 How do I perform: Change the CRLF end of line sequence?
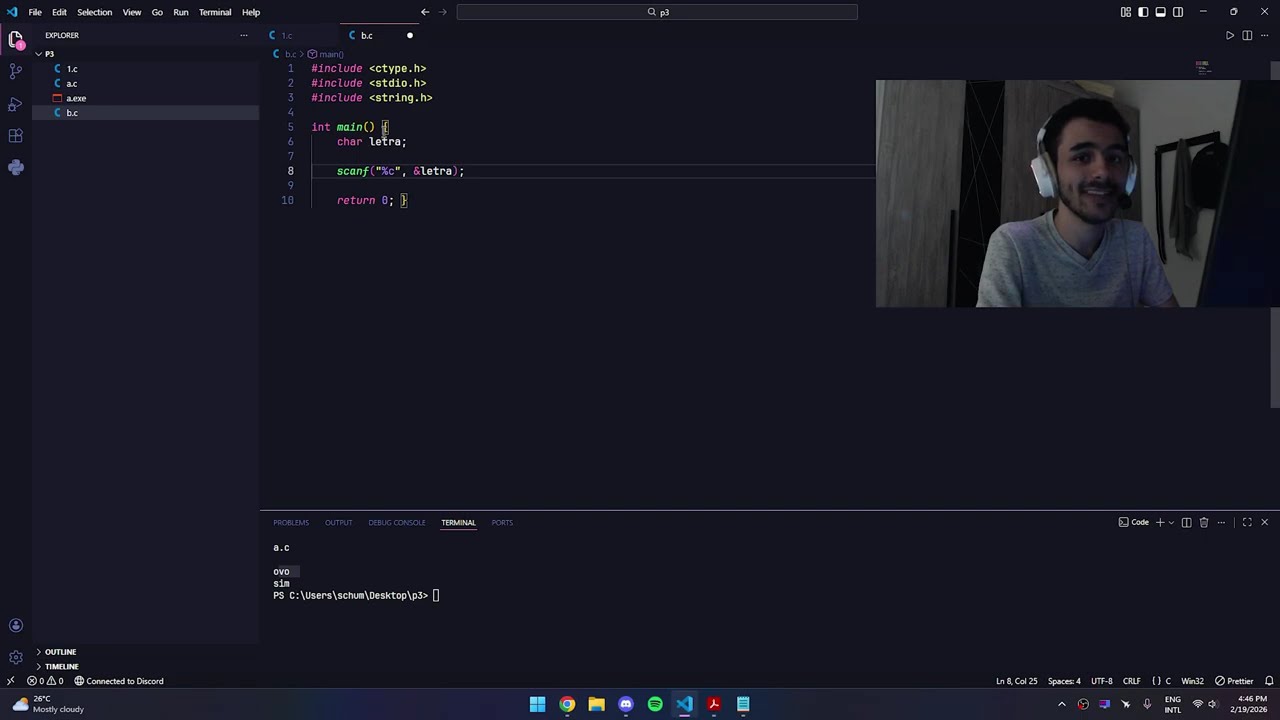tap(1131, 681)
